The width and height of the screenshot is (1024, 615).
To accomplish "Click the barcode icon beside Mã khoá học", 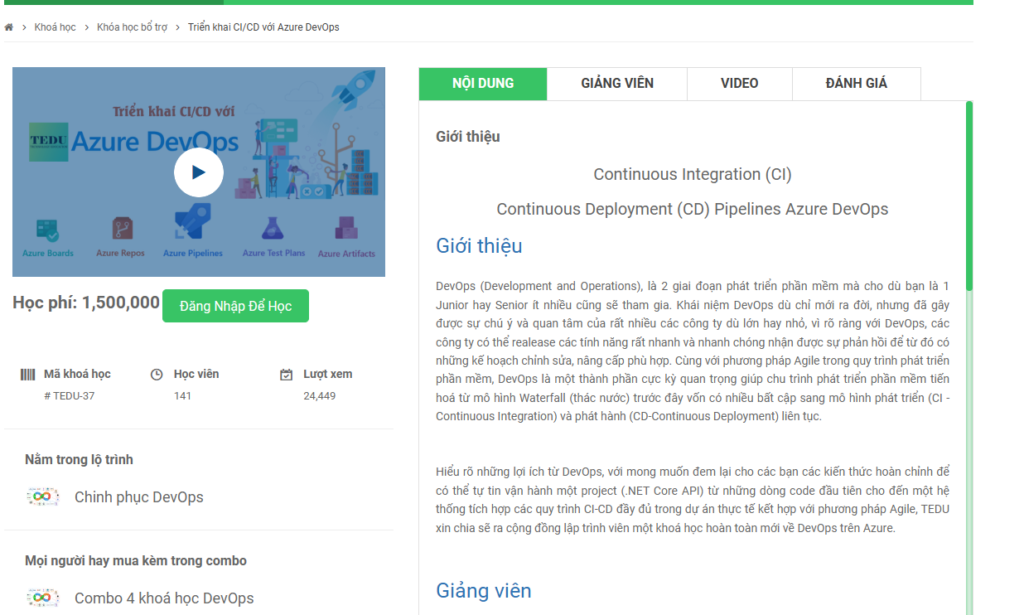I will [28, 374].
